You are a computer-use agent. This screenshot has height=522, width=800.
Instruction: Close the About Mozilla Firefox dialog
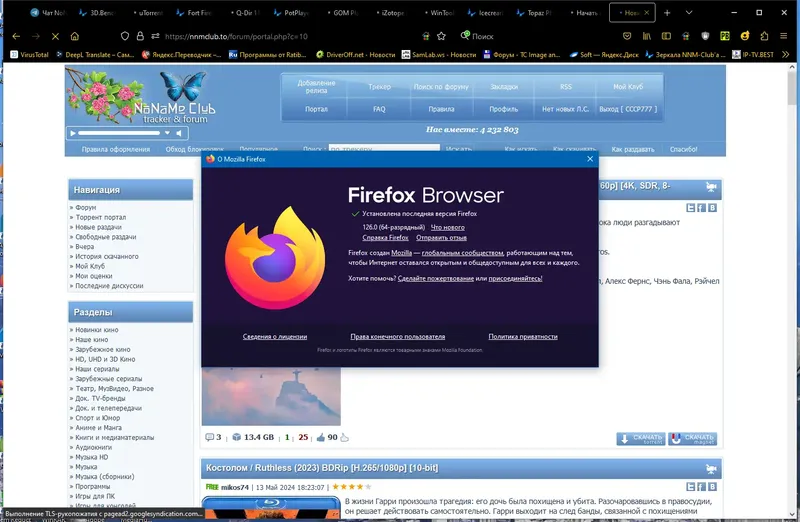[x=590, y=159]
